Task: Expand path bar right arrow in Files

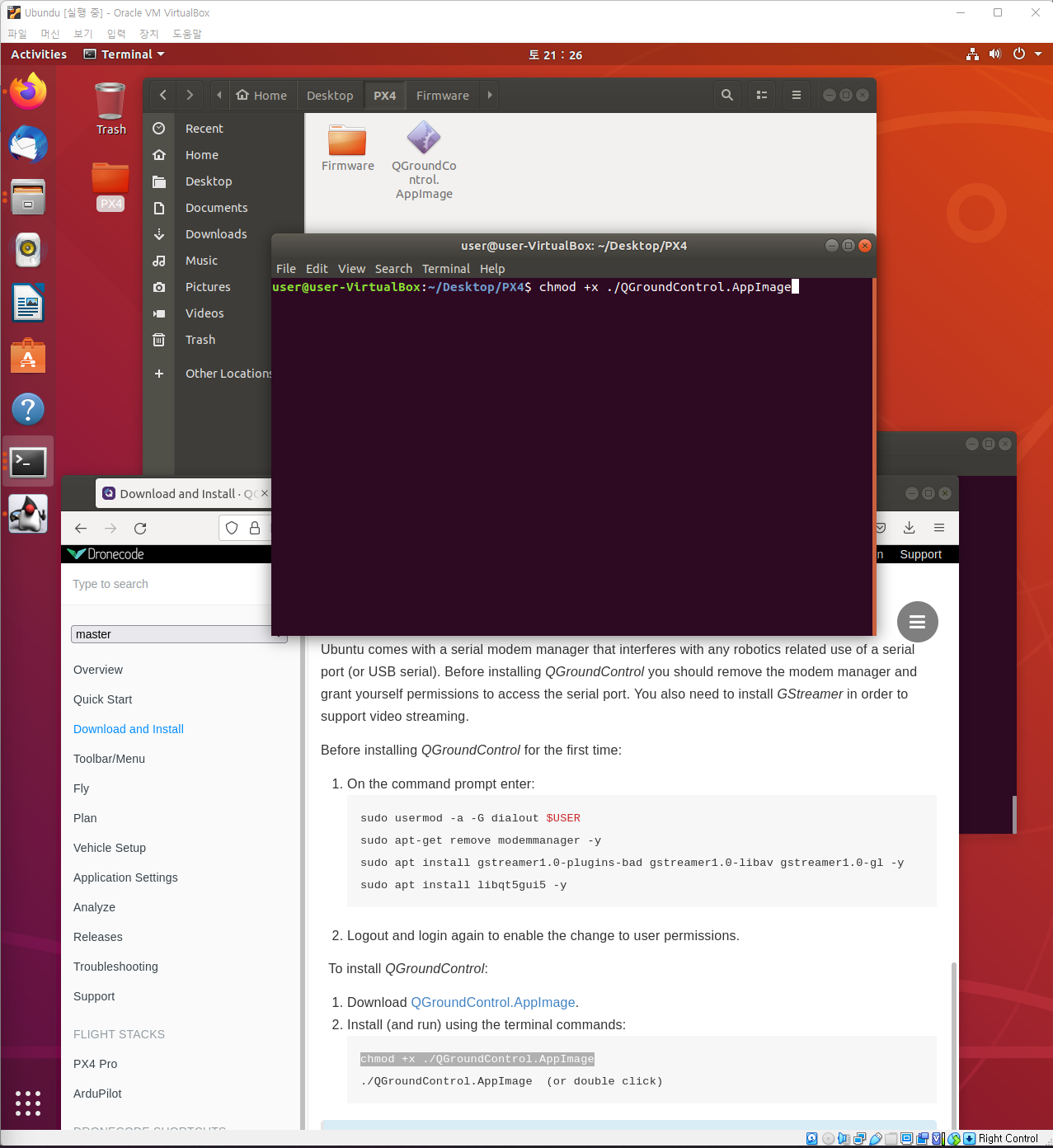Action: point(490,95)
